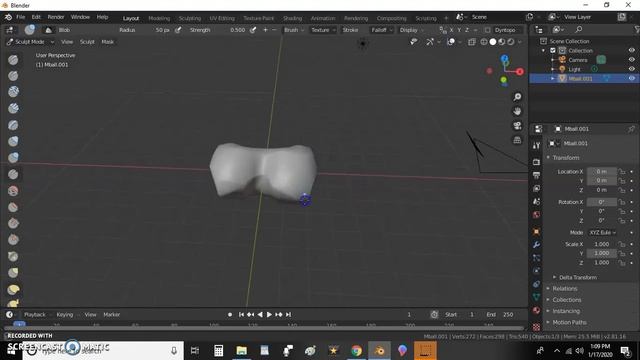
Task: Switch to the Sculpting workspace tab
Action: 190,18
